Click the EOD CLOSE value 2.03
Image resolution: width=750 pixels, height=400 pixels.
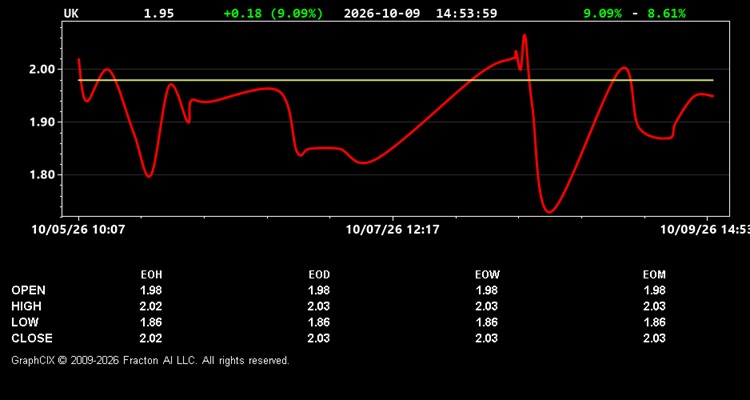click(x=319, y=338)
